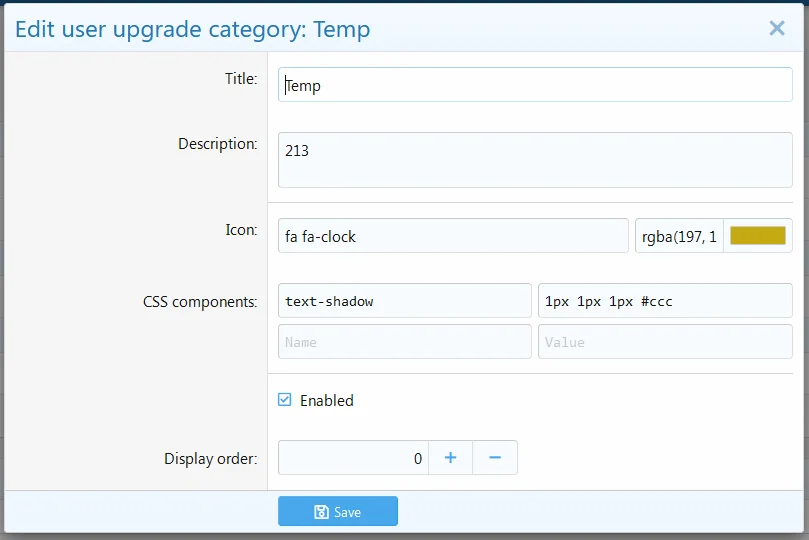The height and width of the screenshot is (540, 809).
Task: Focus the Display order number field
Action: click(x=353, y=458)
